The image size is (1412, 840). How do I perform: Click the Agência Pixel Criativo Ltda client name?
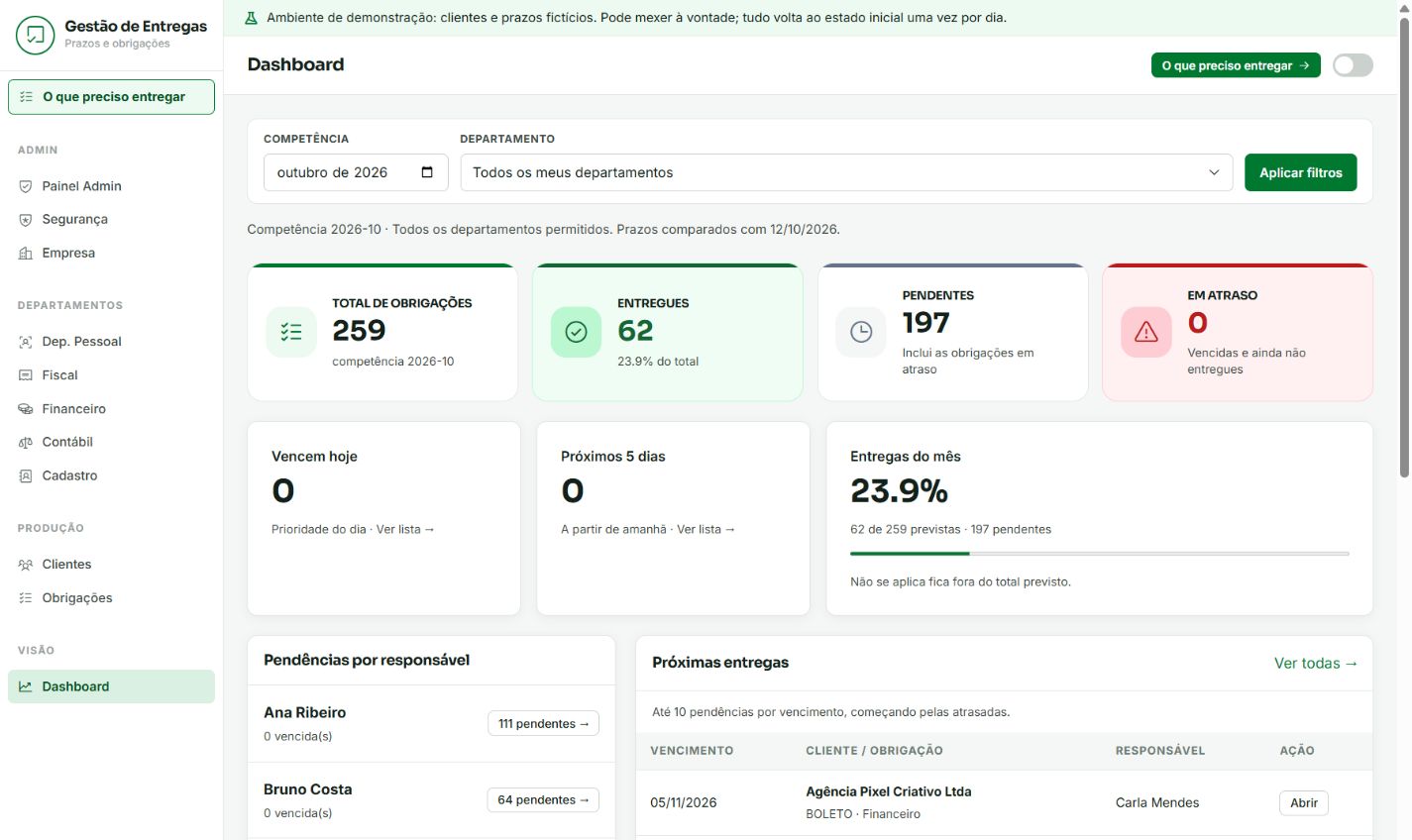pos(889,792)
